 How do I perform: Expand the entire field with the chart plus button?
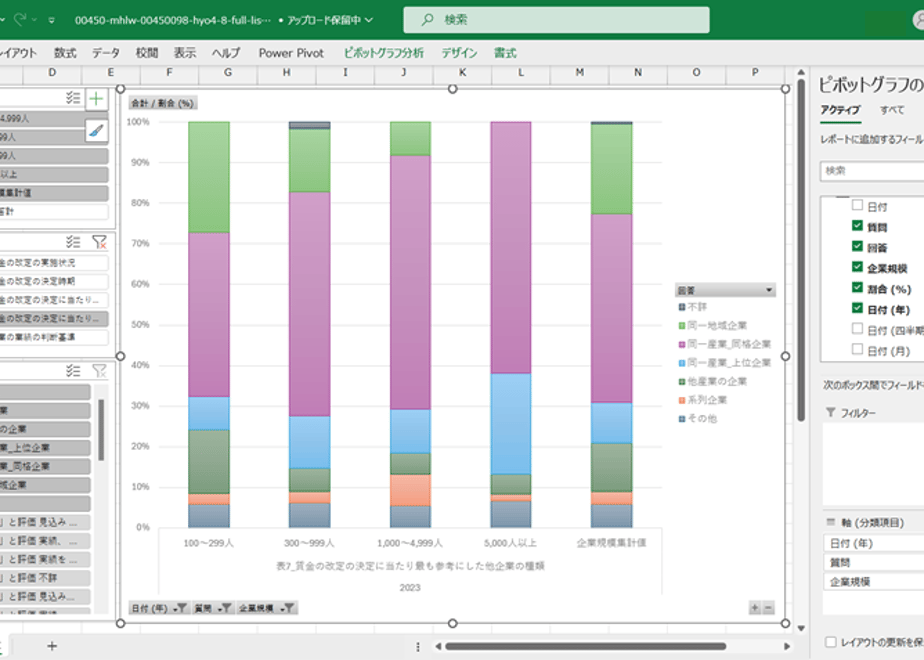(x=755, y=608)
